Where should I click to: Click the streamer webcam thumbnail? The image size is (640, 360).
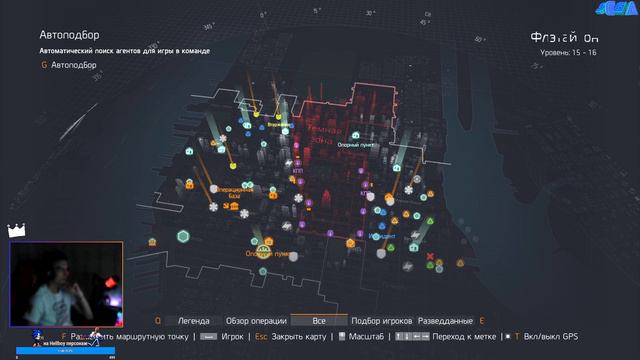[x=66, y=284]
